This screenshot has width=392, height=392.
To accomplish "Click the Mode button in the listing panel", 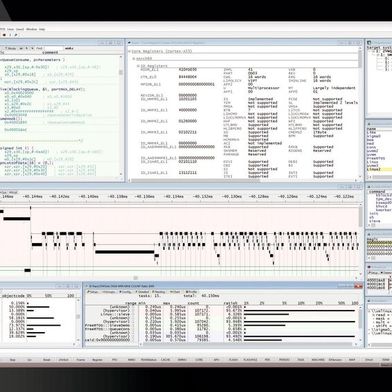I will click(11, 48).
